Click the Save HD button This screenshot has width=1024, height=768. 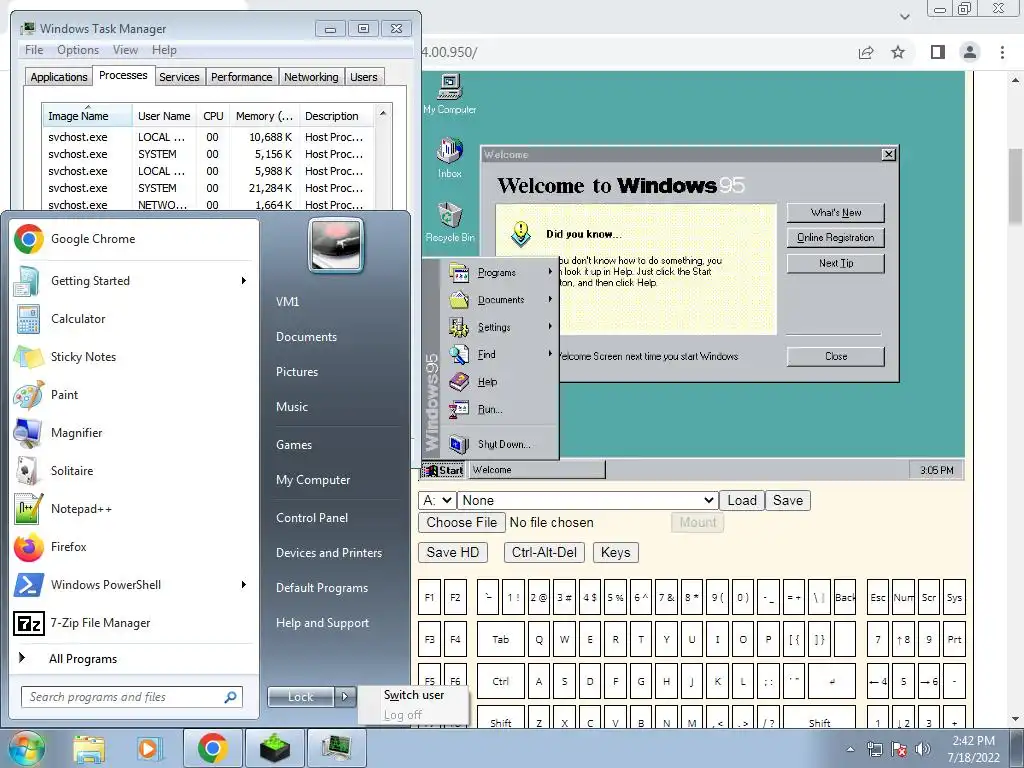click(453, 552)
